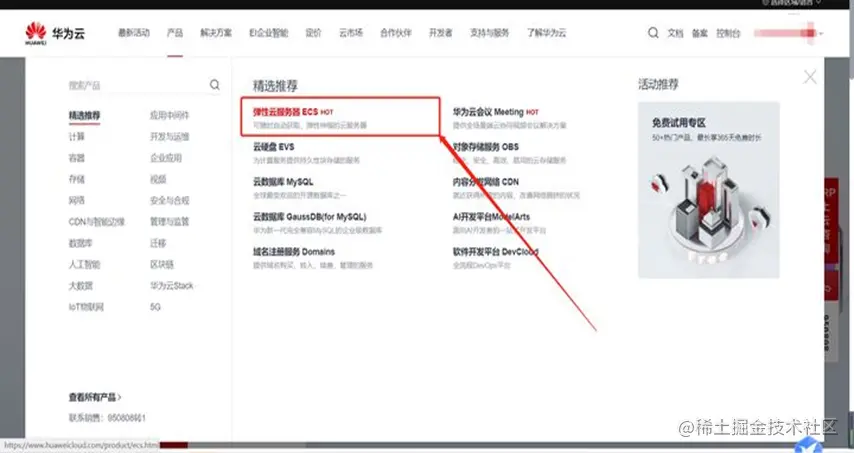Screen dimensions: 854x453
Task: Select the 安全与合规 category
Action: pyautogui.click(x=169, y=200)
